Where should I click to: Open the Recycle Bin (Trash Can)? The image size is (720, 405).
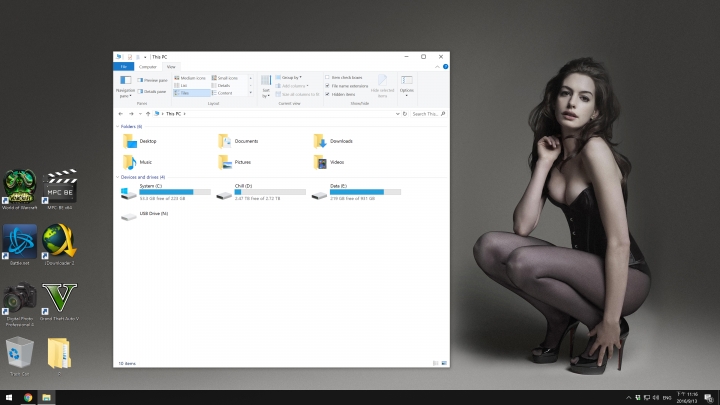point(19,352)
